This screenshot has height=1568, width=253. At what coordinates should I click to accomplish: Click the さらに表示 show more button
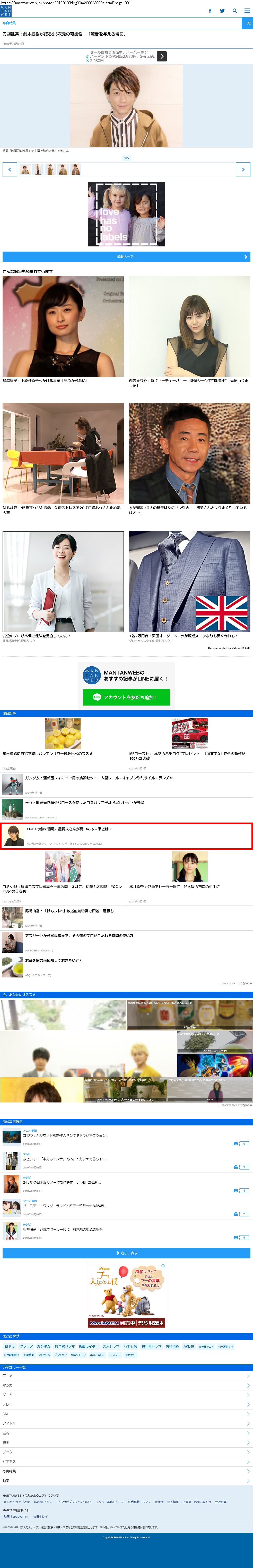(127, 1253)
